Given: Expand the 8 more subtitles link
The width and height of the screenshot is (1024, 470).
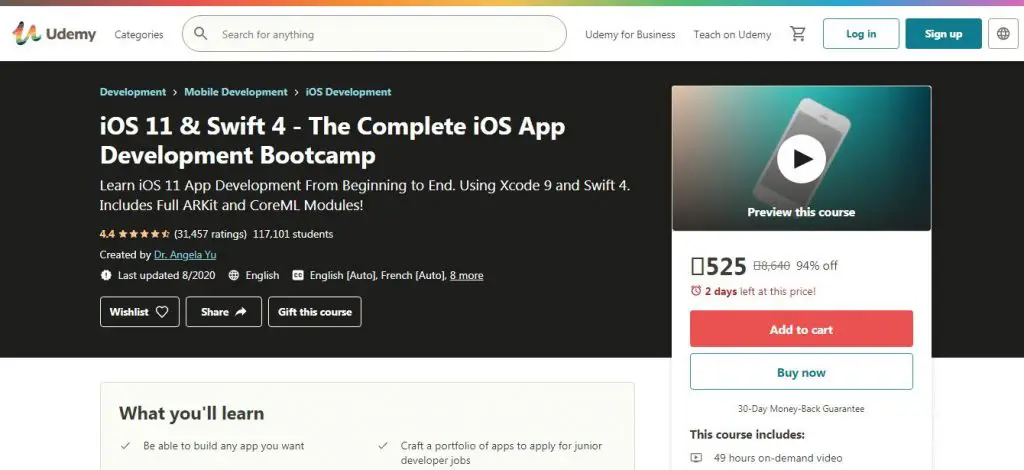Looking at the screenshot, I should click(x=466, y=275).
